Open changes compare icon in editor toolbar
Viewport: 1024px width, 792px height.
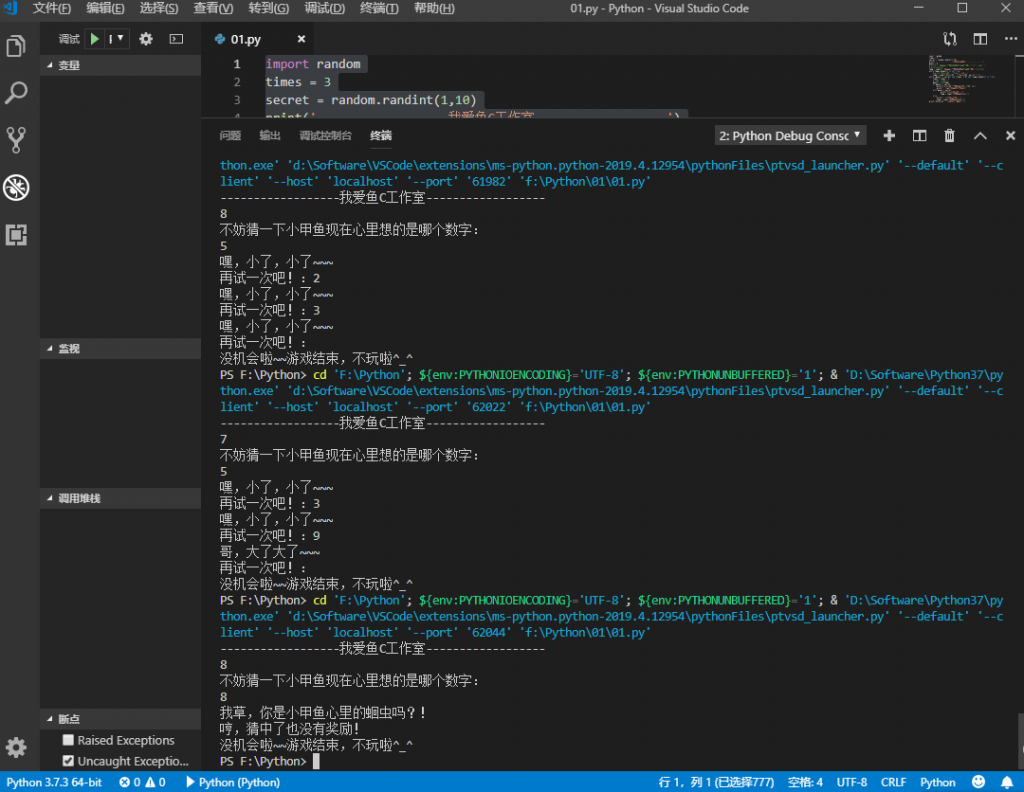(950, 39)
